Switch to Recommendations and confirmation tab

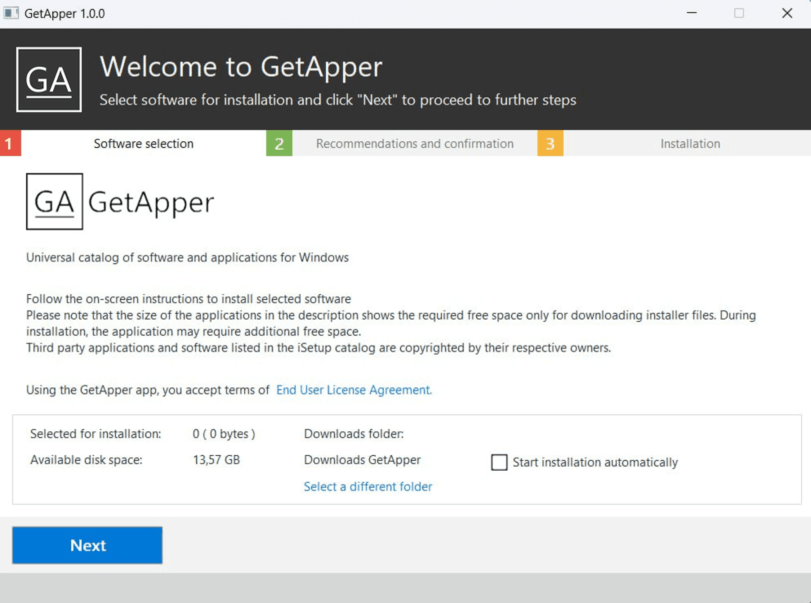tap(414, 143)
